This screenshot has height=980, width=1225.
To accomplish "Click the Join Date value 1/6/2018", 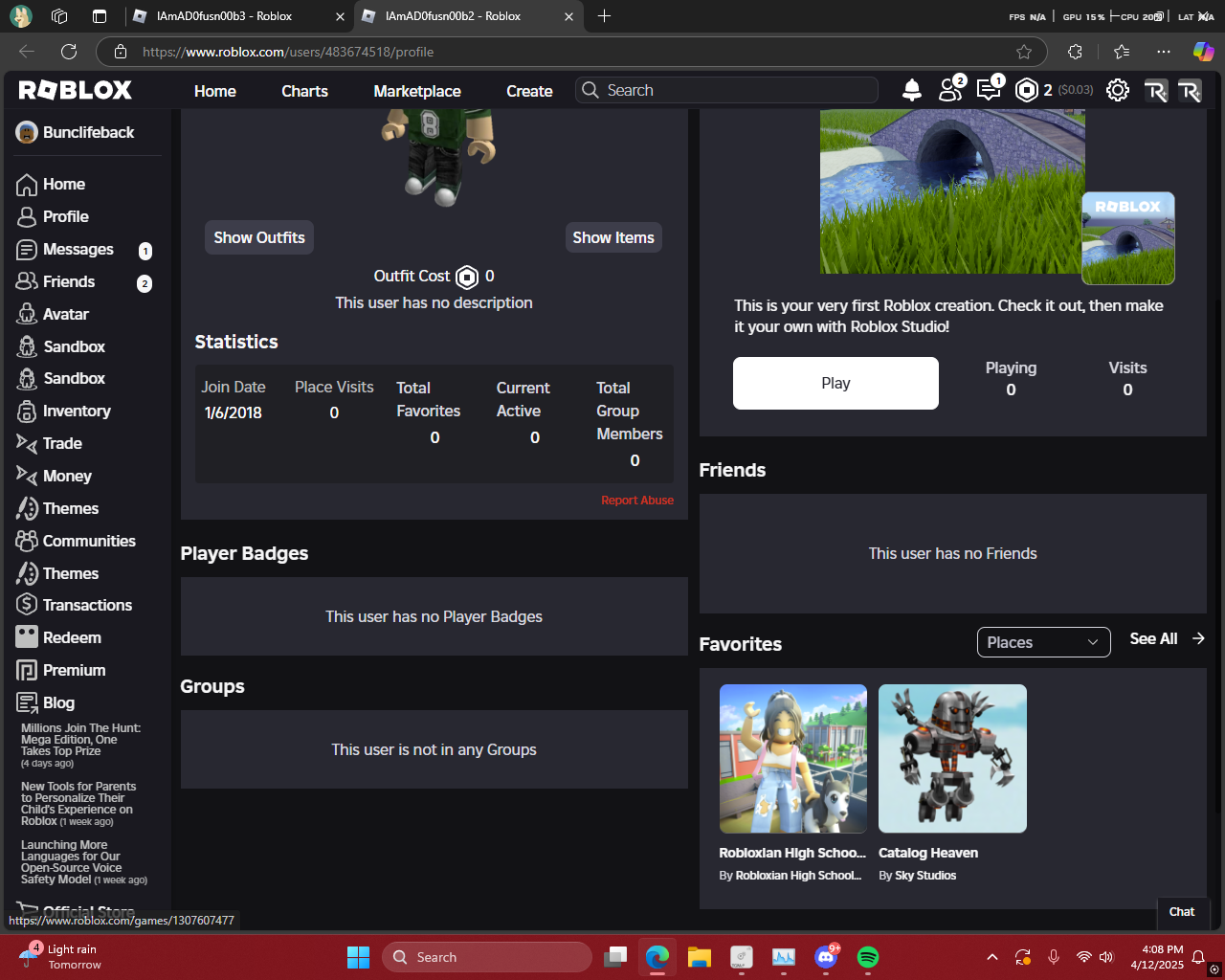I will 234,412.
